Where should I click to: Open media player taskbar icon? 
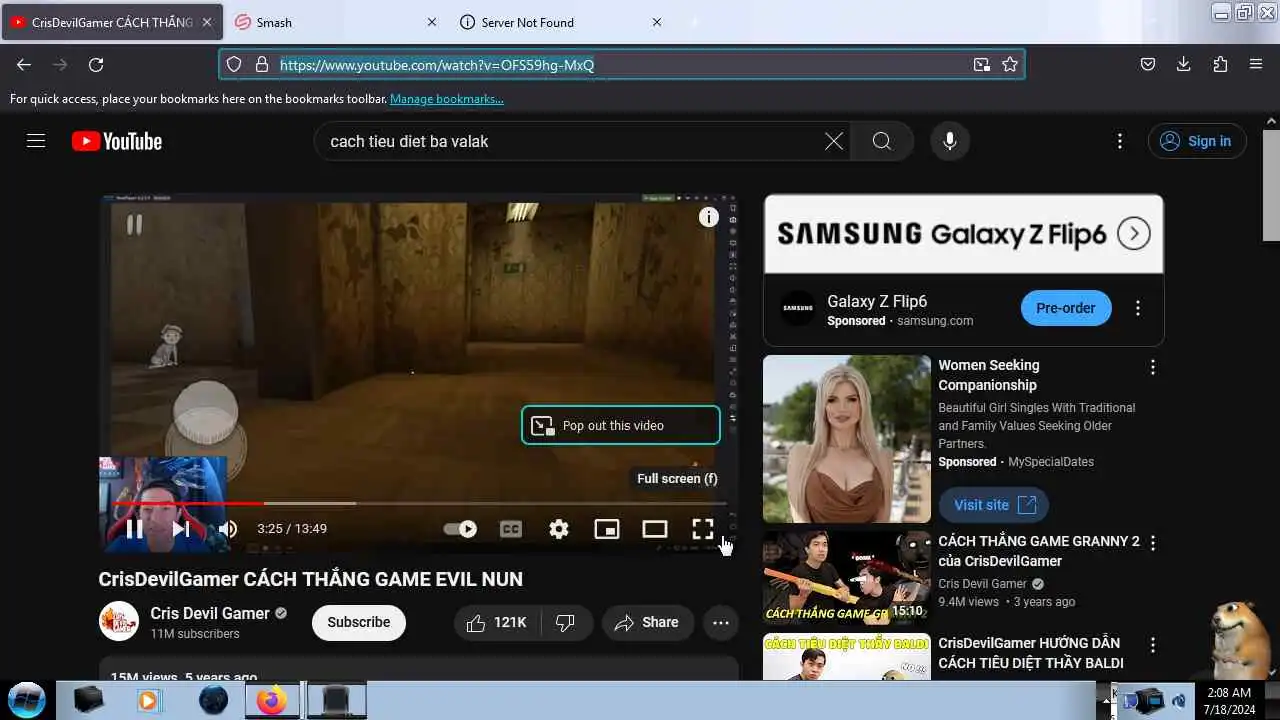tap(149, 700)
